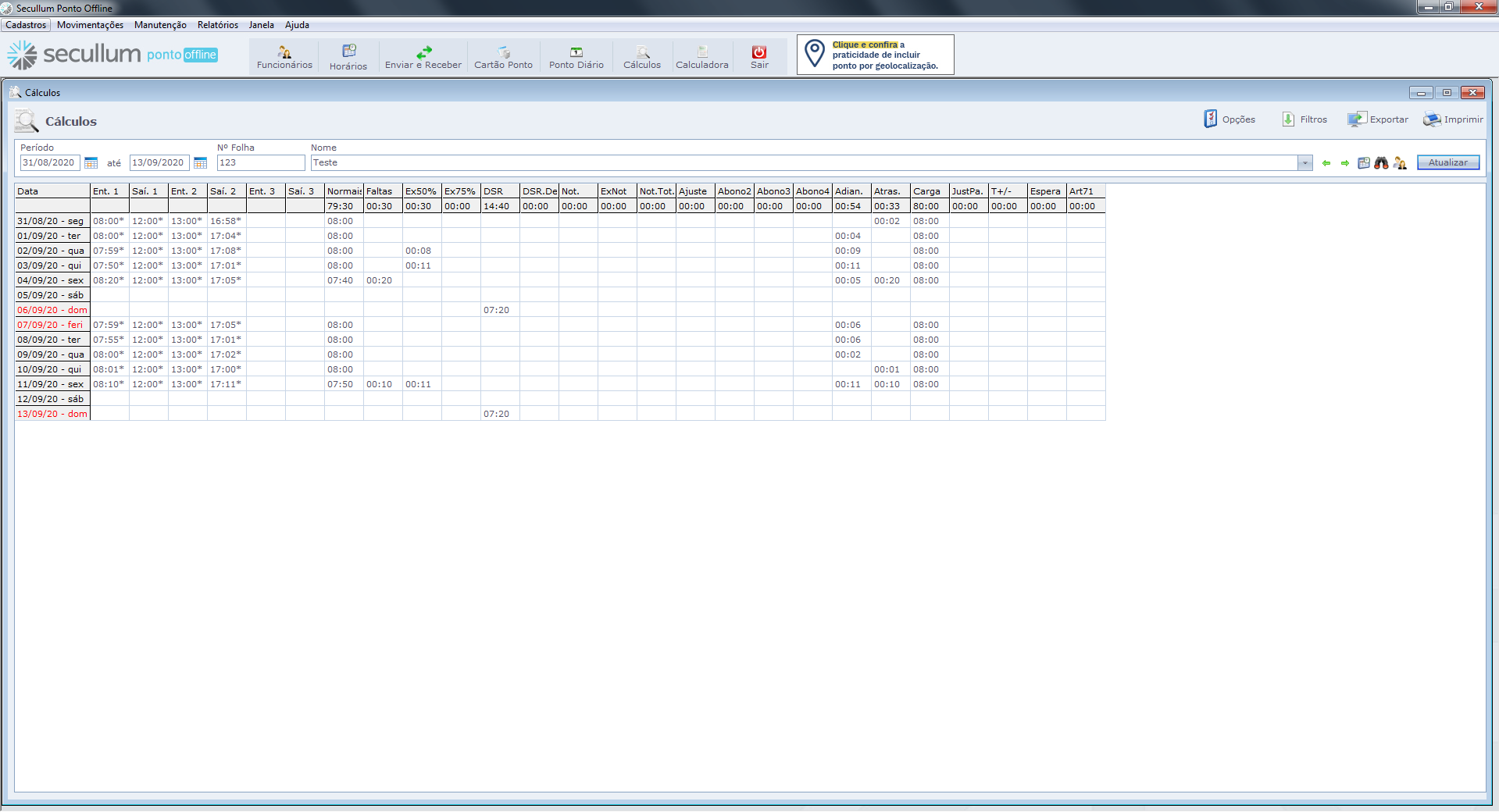The image size is (1499, 812).
Task: Click the Nº Folha input field
Action: pyautogui.click(x=260, y=162)
